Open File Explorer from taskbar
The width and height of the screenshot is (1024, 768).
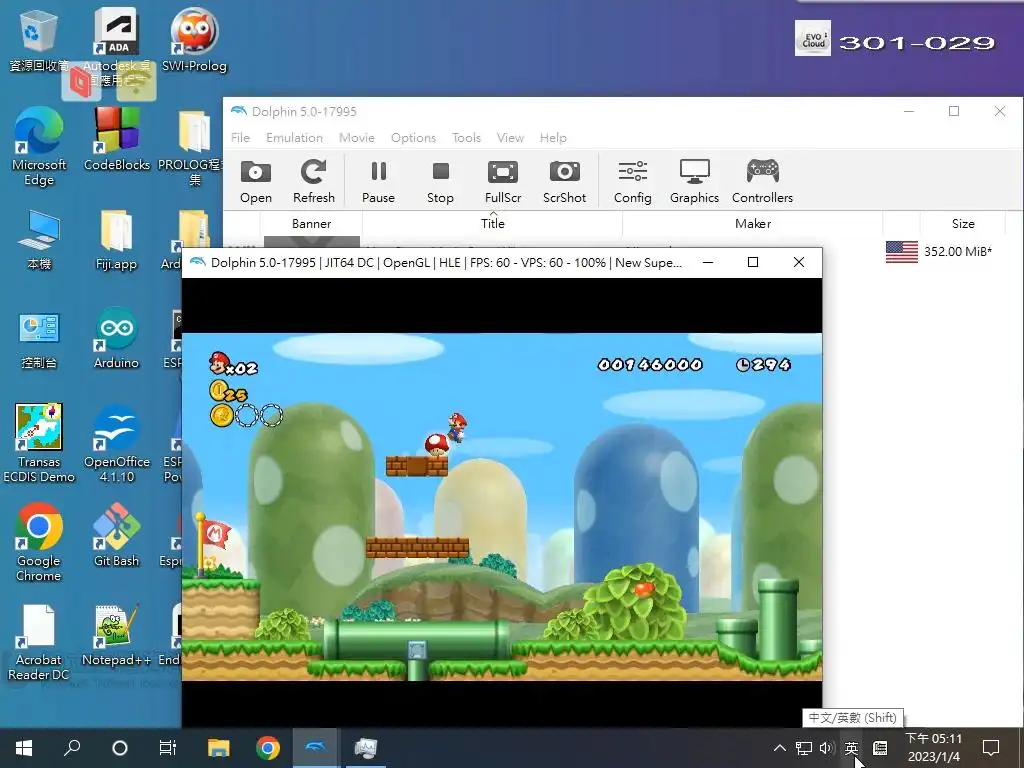pos(218,748)
